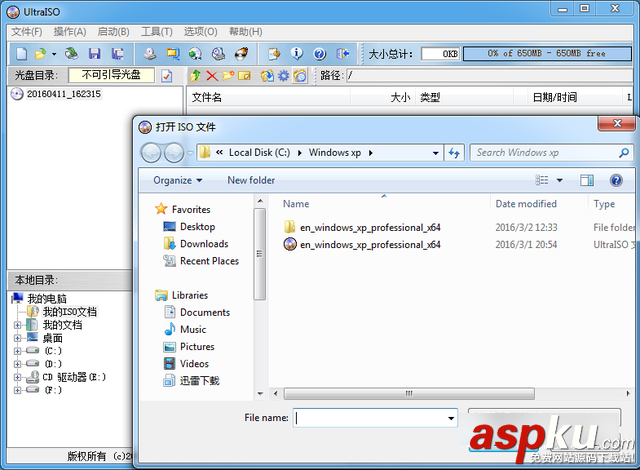Select Desktop in Favorites

pyautogui.click(x=198, y=226)
